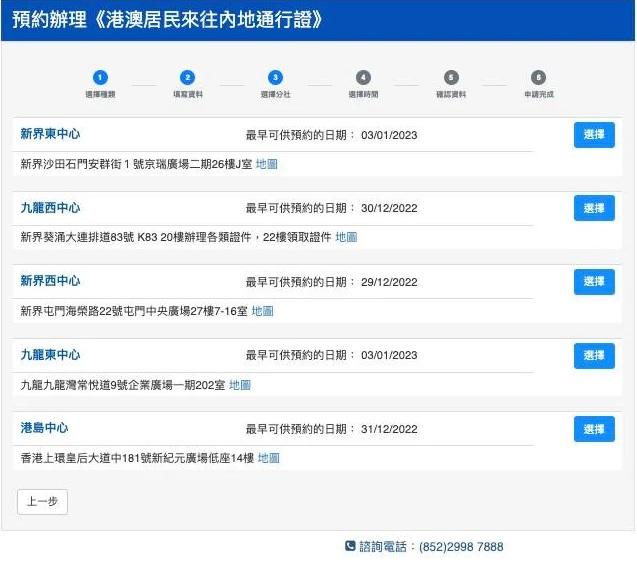The height and width of the screenshot is (562, 637).
Task: Choose 新界西中心 with its 選擇 button
Action: click(x=594, y=282)
